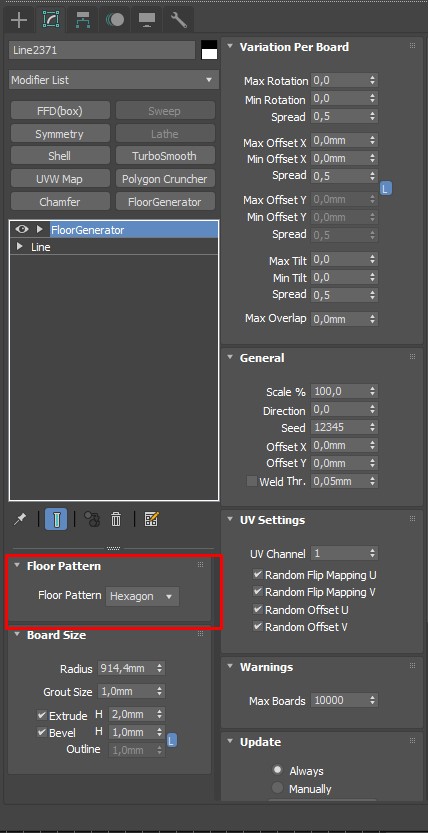The height and width of the screenshot is (833, 428).
Task: Click the Pin Stack icon
Action: [x=20, y=519]
